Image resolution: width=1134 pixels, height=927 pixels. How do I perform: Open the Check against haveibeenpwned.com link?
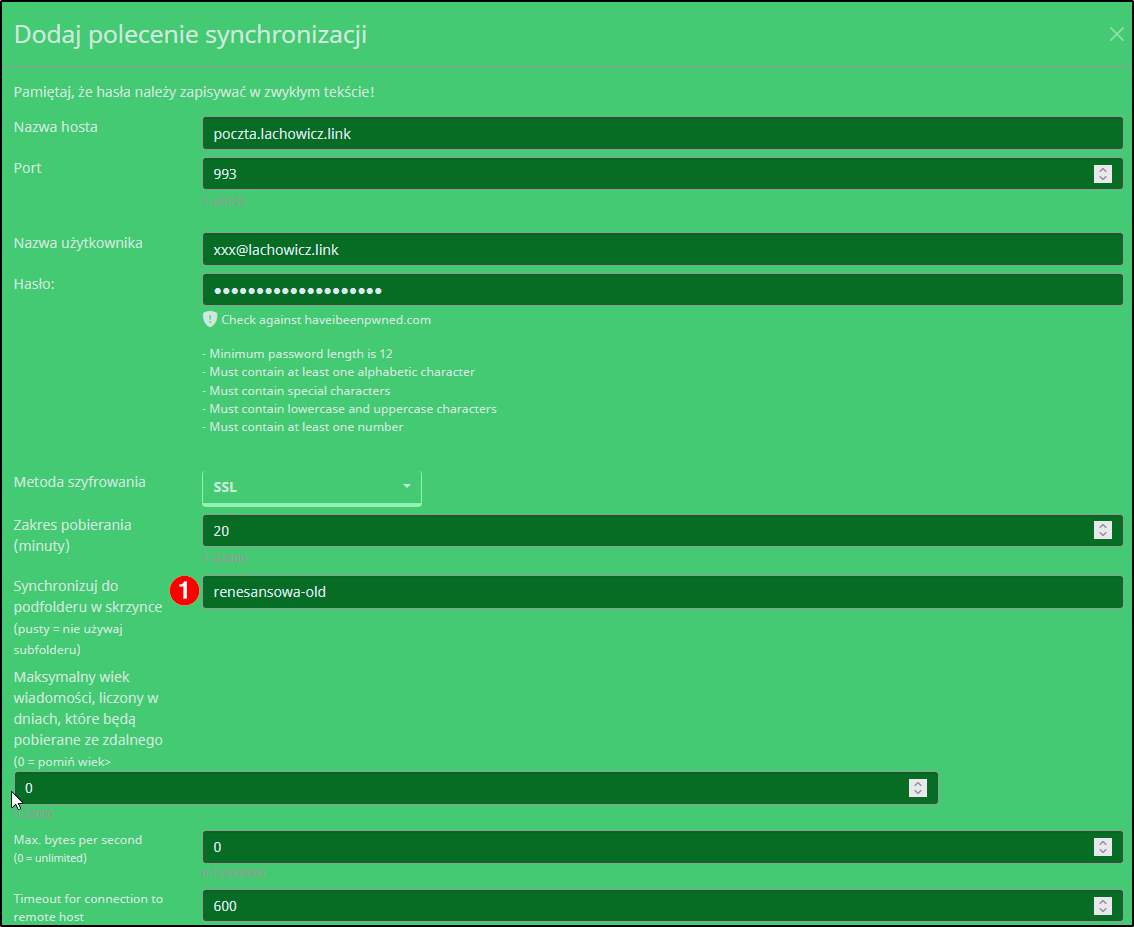pos(326,320)
